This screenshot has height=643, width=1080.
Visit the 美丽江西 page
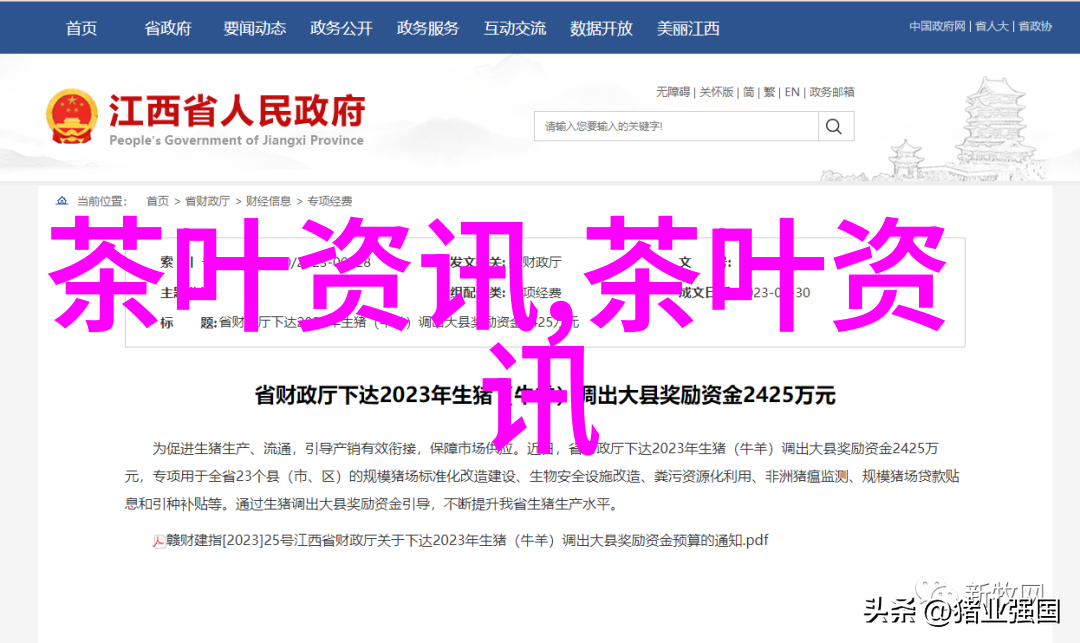click(688, 28)
